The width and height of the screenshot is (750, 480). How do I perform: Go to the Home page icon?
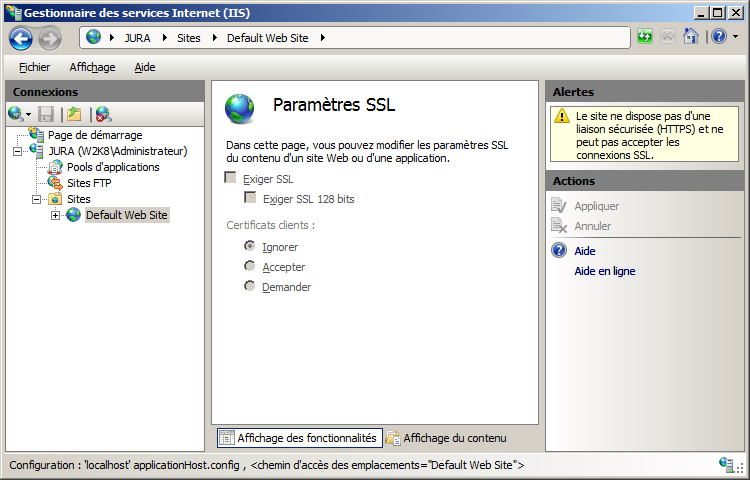(691, 37)
